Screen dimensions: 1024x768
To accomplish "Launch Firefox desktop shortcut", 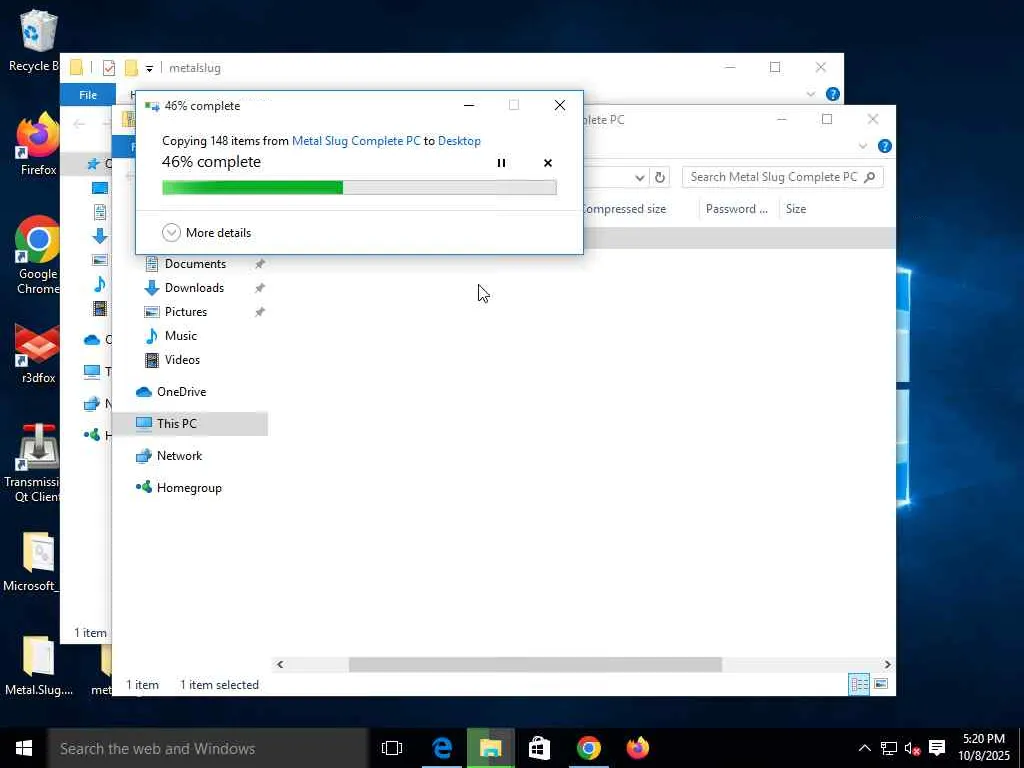I will [37, 146].
